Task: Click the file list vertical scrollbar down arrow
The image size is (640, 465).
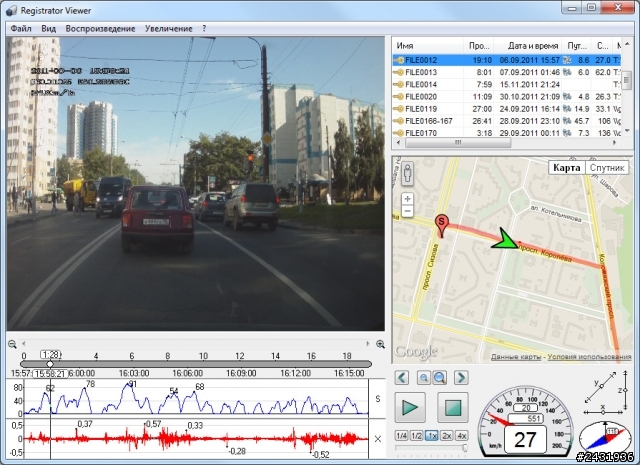Action: pyautogui.click(x=627, y=131)
